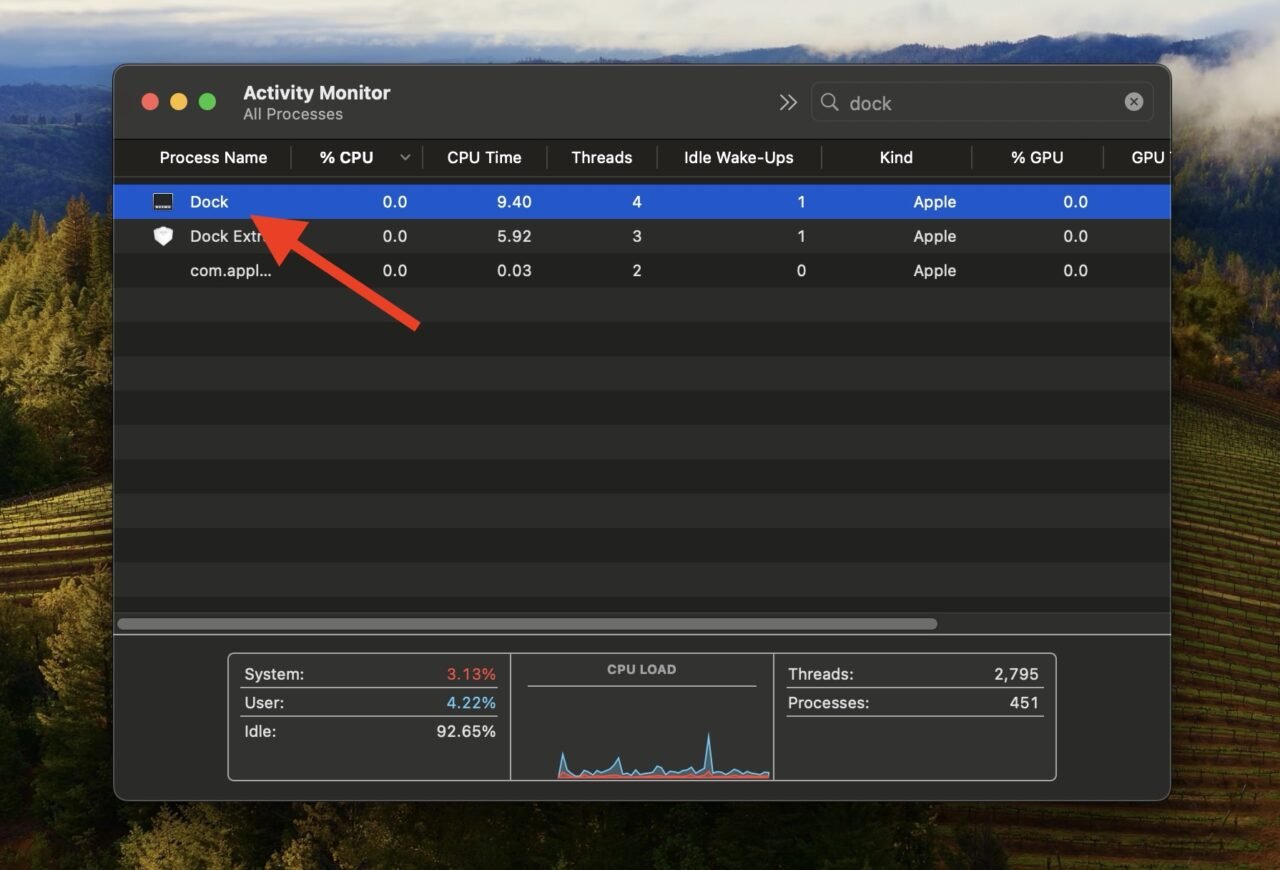Sort by Kind column header
The image size is (1280, 870).
coord(896,157)
